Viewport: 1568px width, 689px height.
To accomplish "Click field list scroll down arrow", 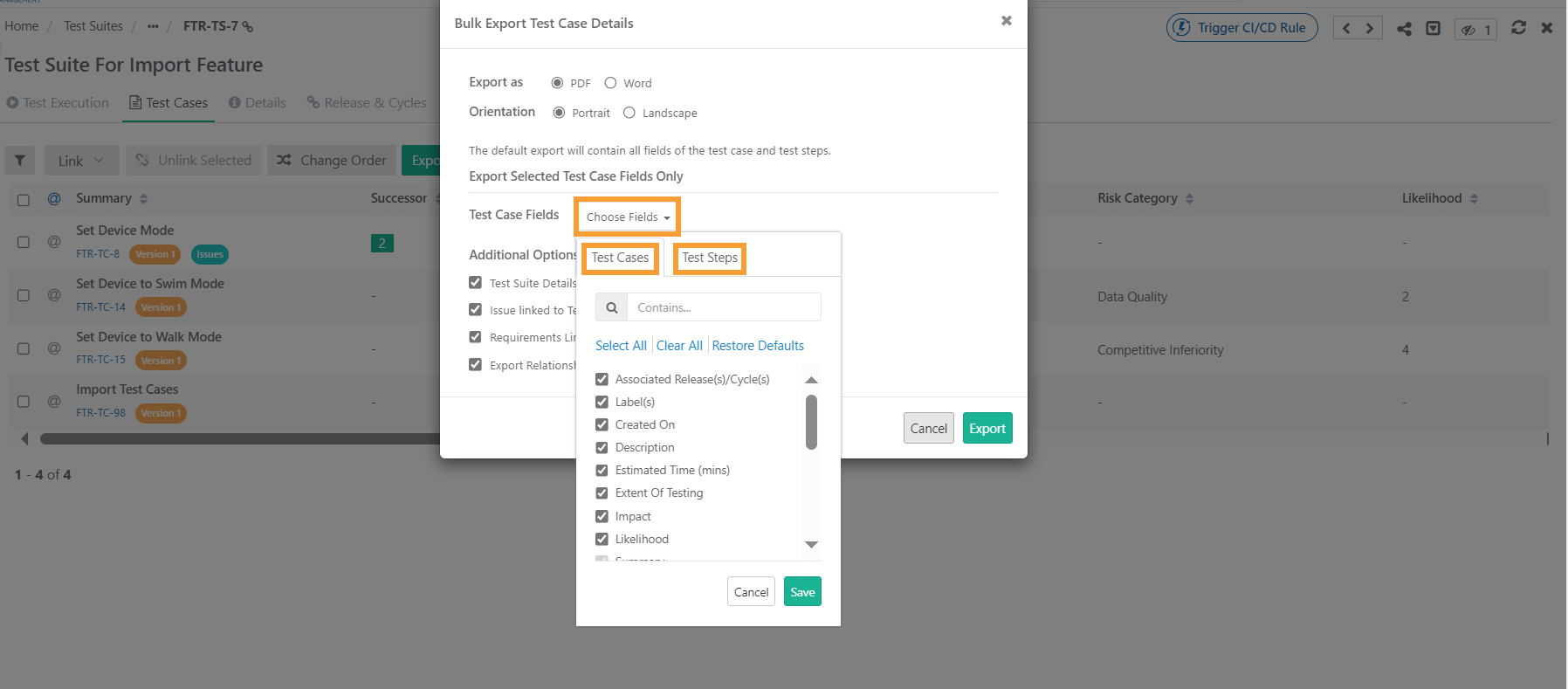I will (811, 544).
